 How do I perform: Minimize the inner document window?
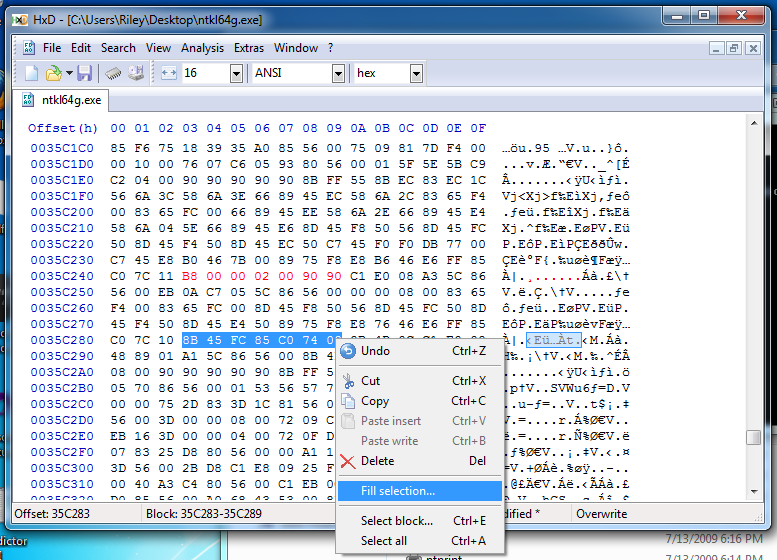click(x=716, y=48)
